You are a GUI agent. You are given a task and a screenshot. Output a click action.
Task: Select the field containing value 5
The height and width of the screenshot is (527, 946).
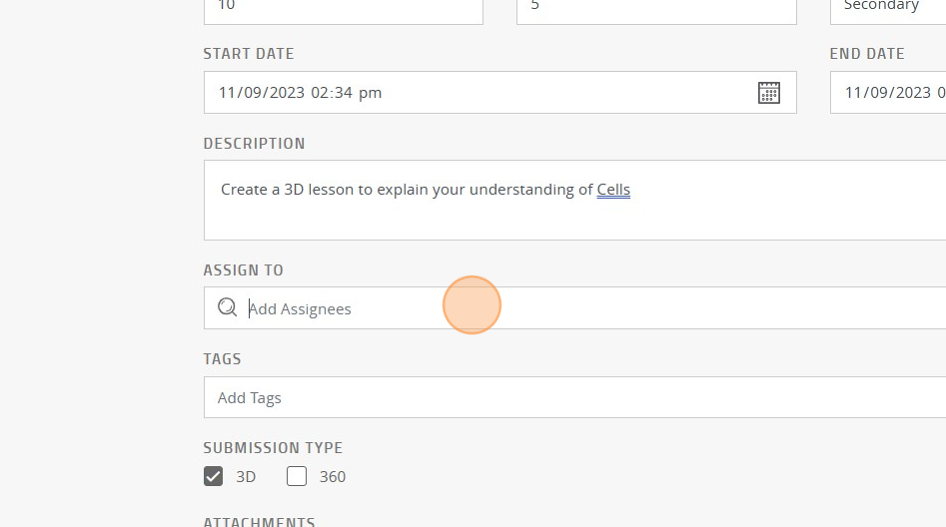[656, 11]
